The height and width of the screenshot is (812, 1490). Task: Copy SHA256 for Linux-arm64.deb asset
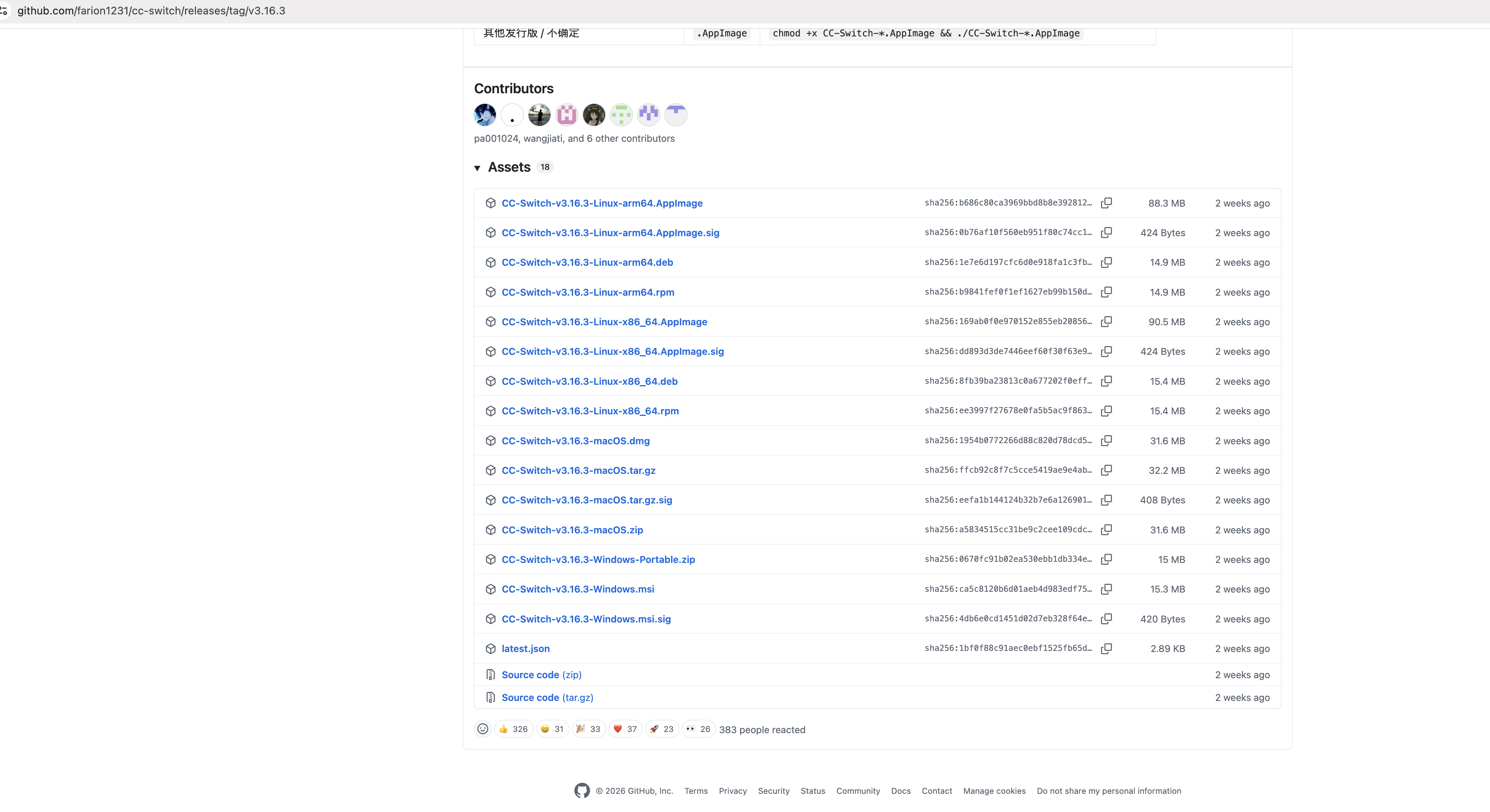(1106, 262)
